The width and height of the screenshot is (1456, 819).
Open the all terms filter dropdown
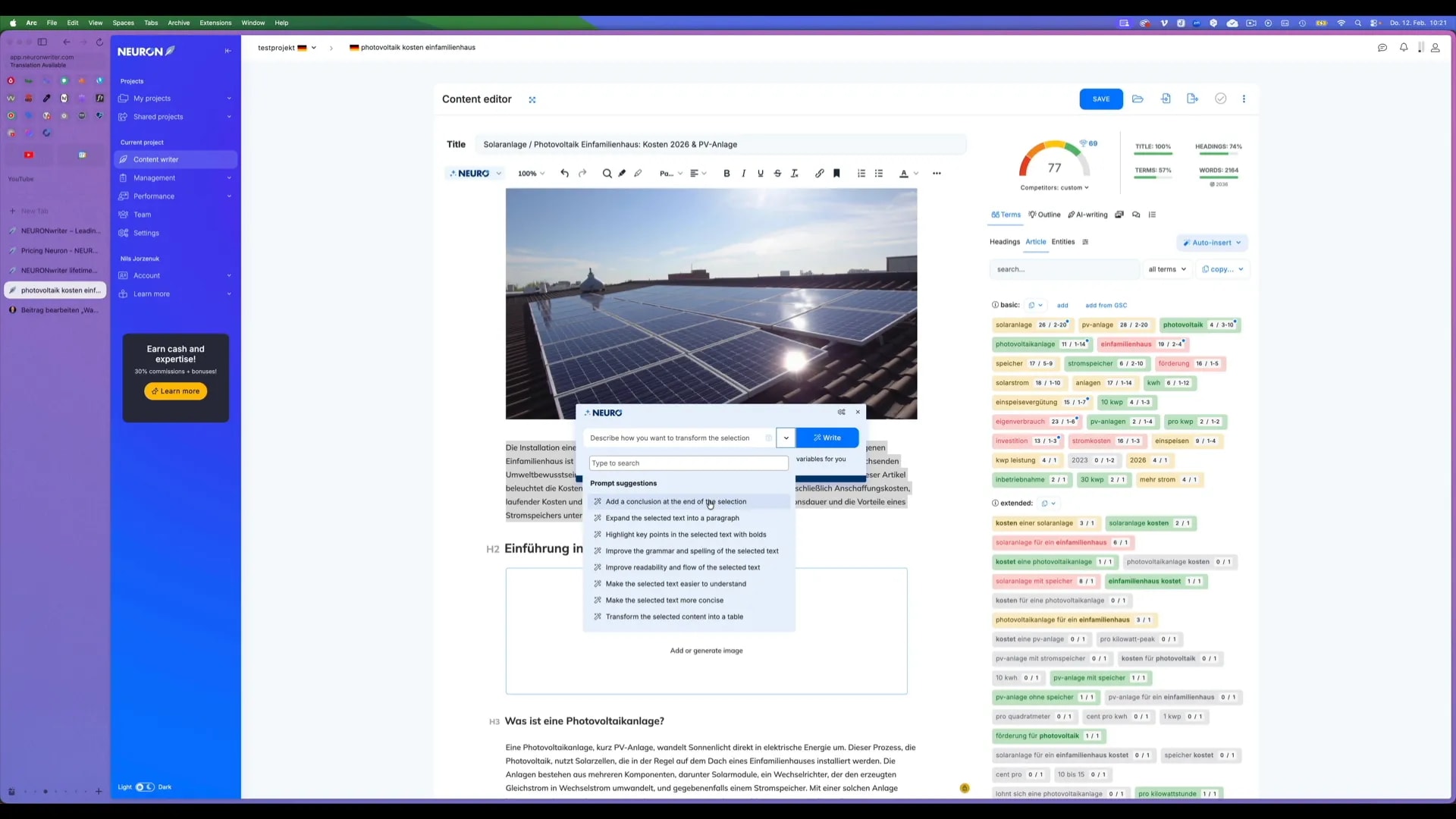pyautogui.click(x=1167, y=269)
